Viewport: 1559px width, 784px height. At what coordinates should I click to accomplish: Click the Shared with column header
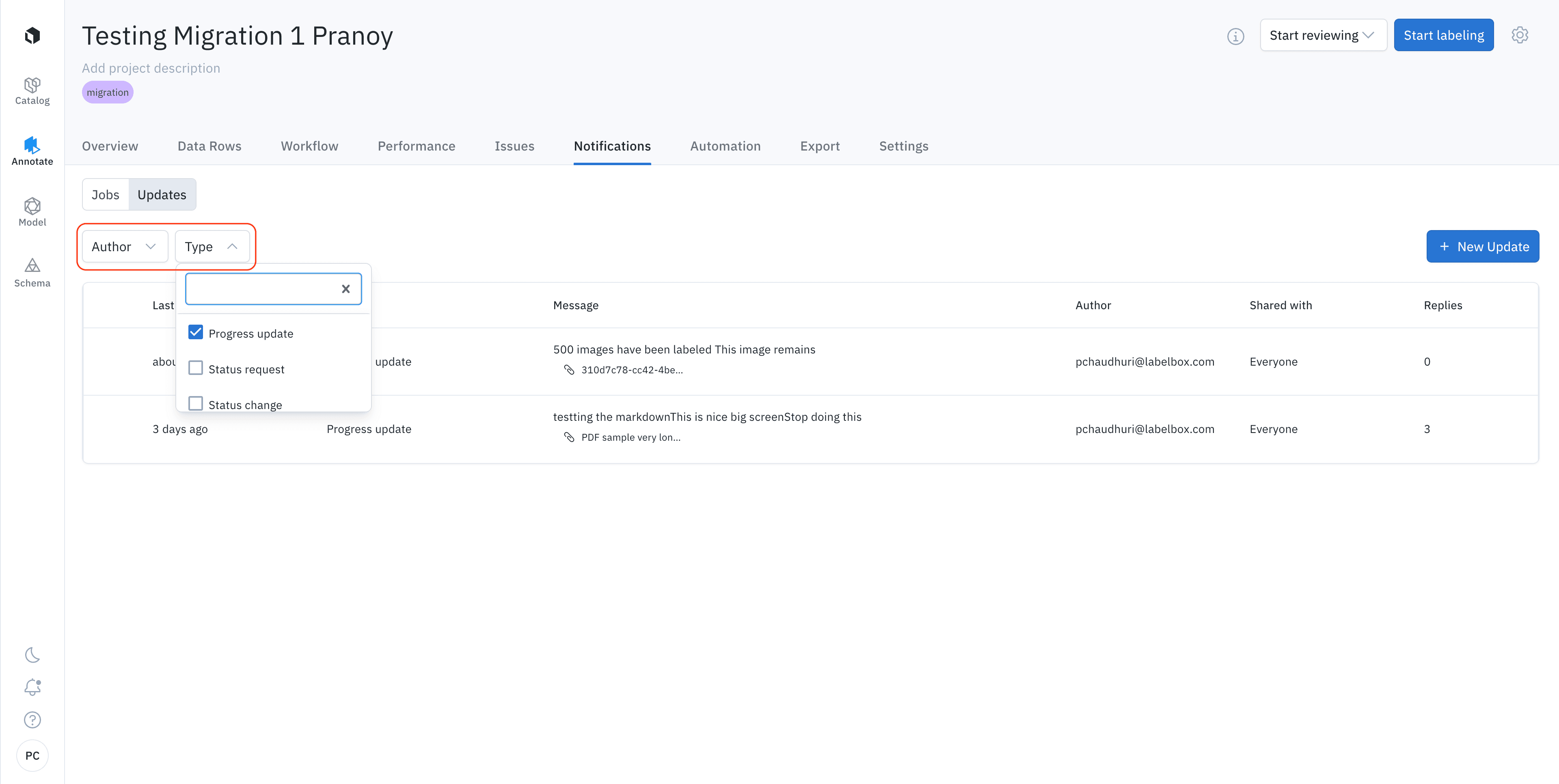pyautogui.click(x=1280, y=306)
